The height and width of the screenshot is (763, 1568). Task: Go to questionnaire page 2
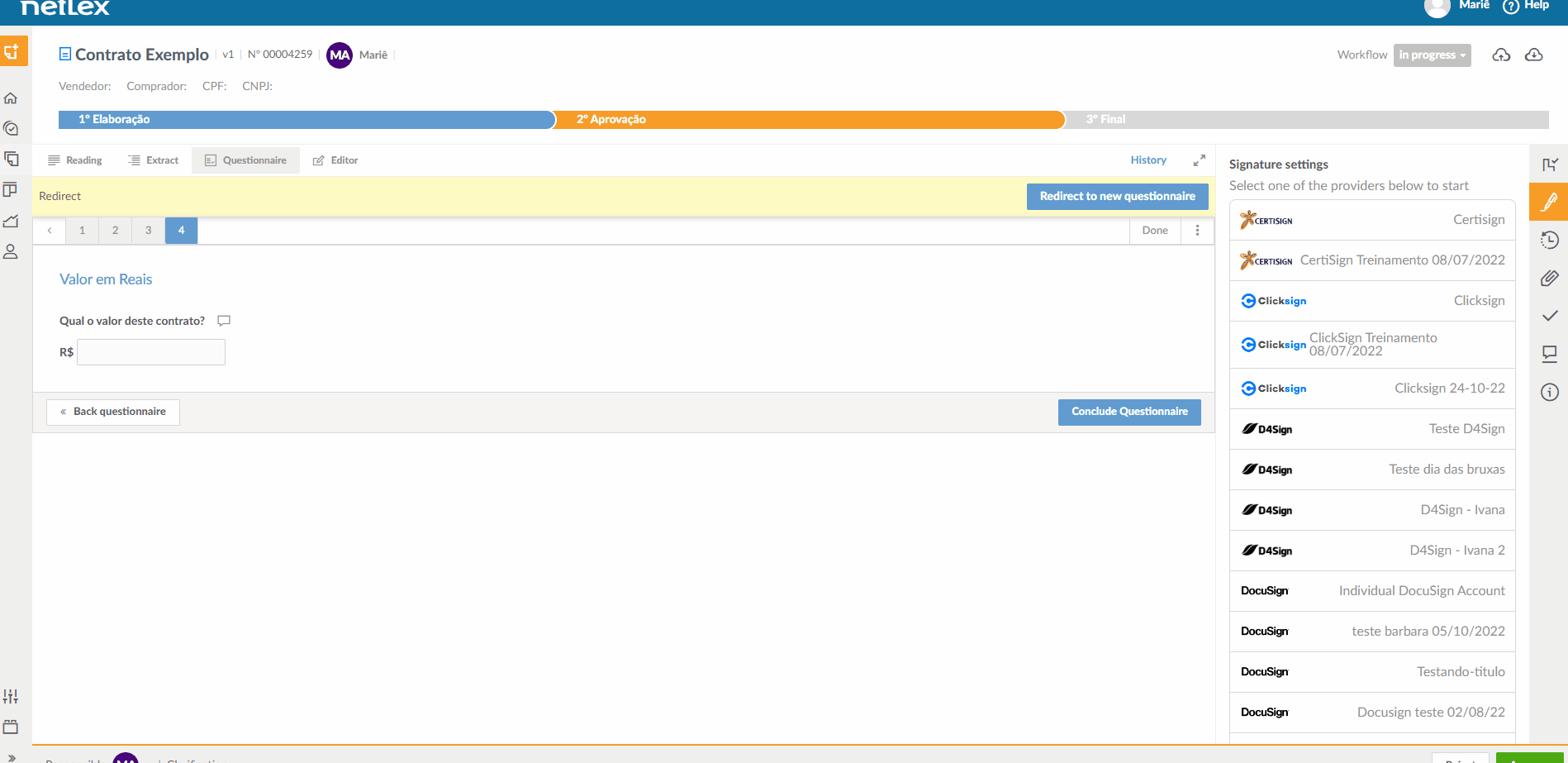(115, 231)
